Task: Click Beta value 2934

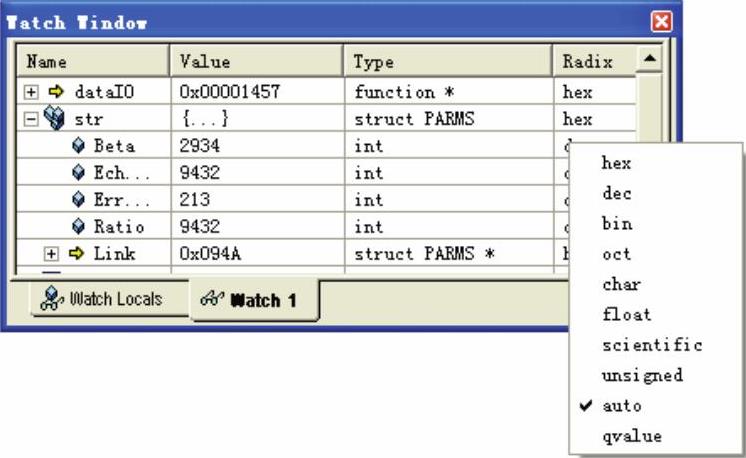Action: click(x=200, y=146)
